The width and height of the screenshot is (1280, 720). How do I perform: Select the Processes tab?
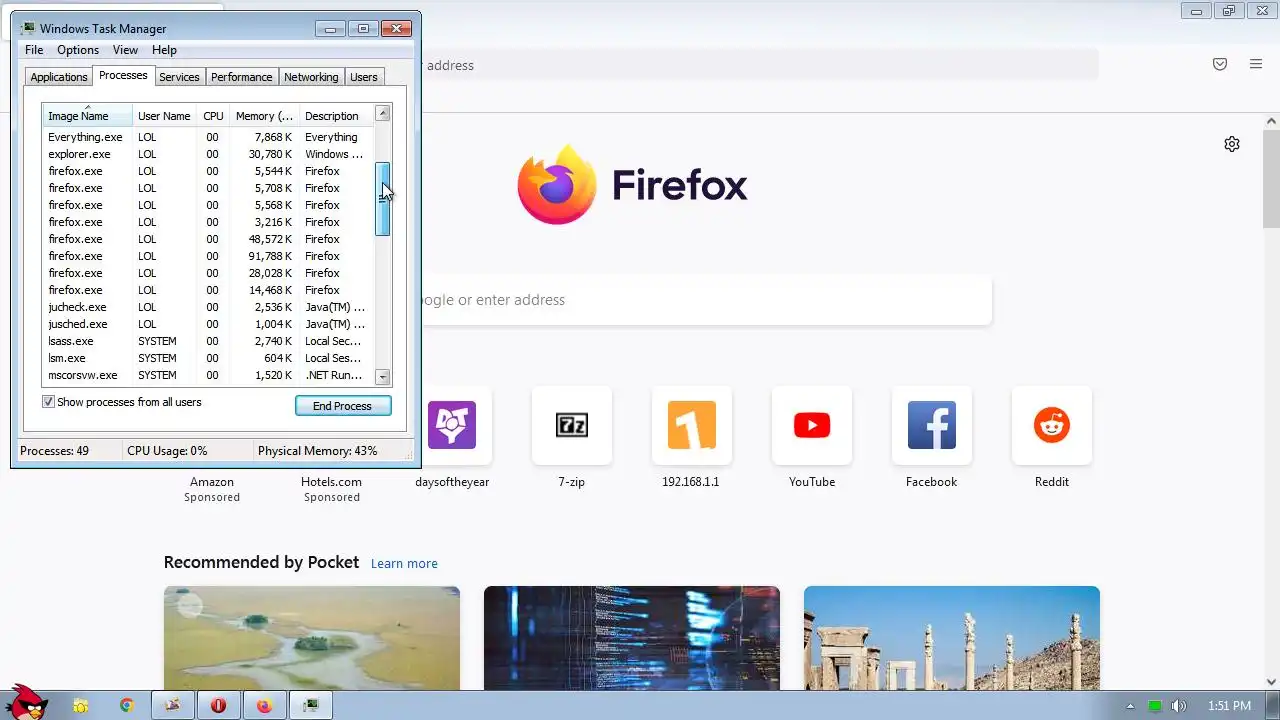(123, 75)
